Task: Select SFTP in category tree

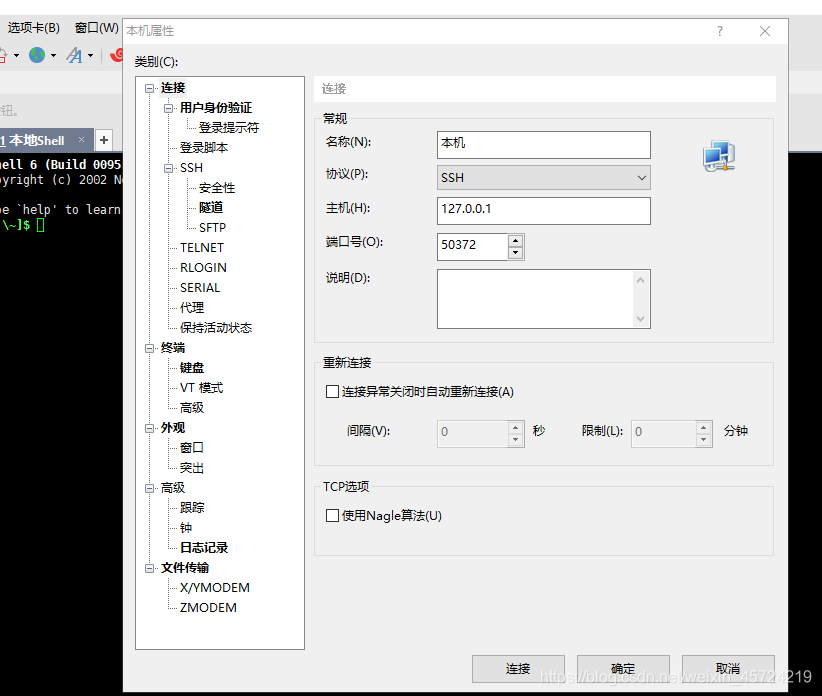Action: click(x=212, y=227)
